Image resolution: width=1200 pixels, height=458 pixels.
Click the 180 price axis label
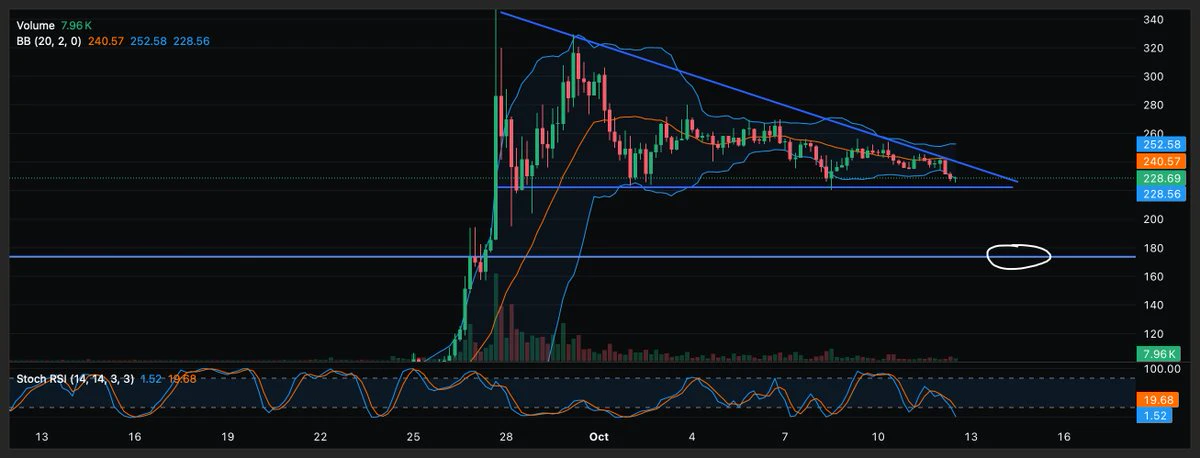(1152, 247)
